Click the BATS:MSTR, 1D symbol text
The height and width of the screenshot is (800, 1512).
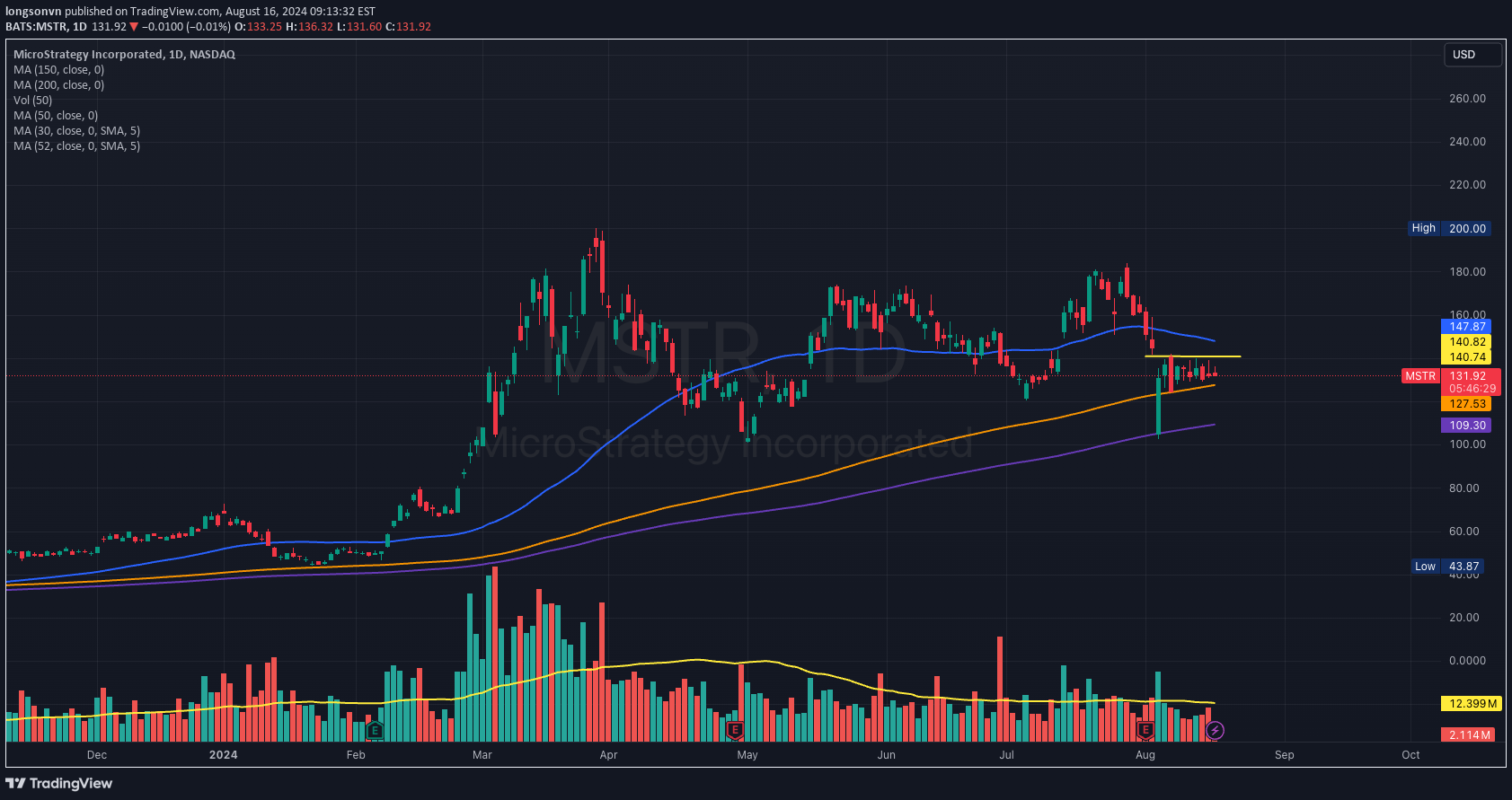click(46, 27)
